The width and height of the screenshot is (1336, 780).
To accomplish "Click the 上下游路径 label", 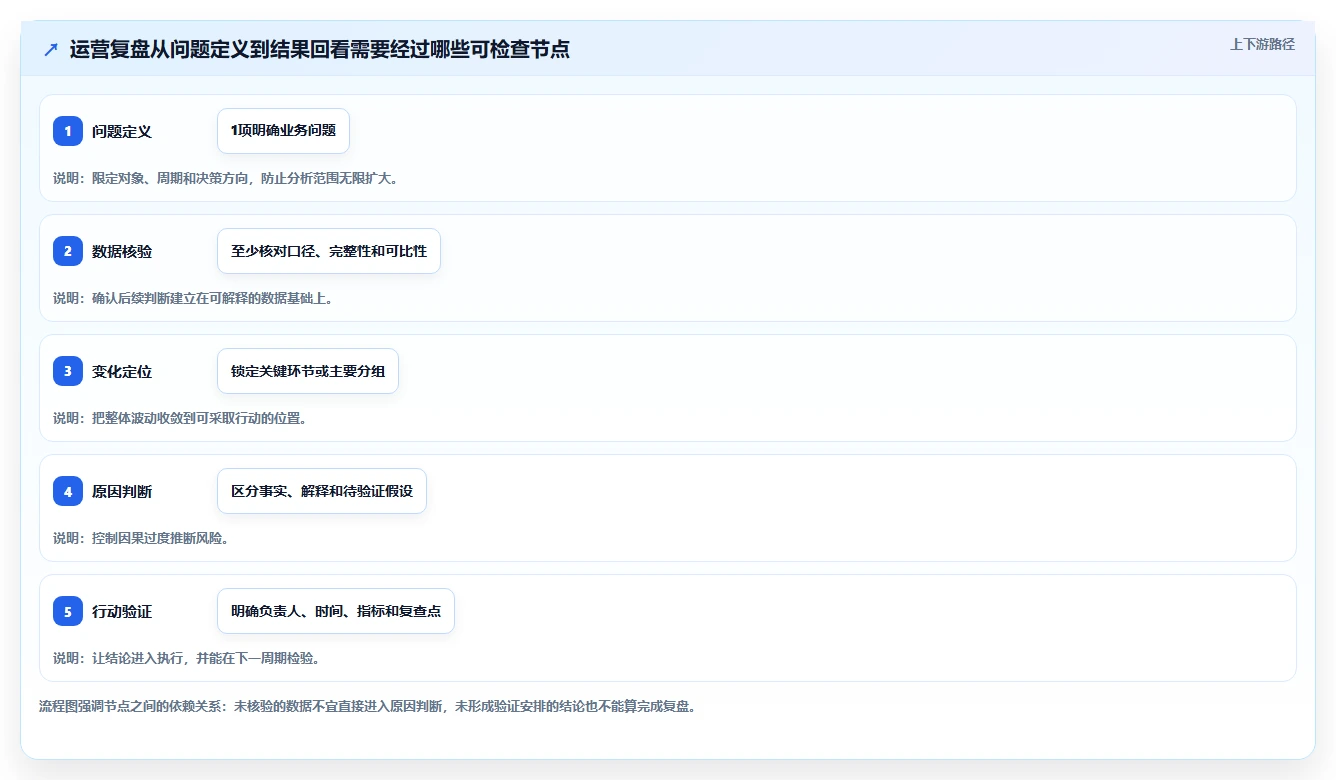I will [x=1262, y=44].
